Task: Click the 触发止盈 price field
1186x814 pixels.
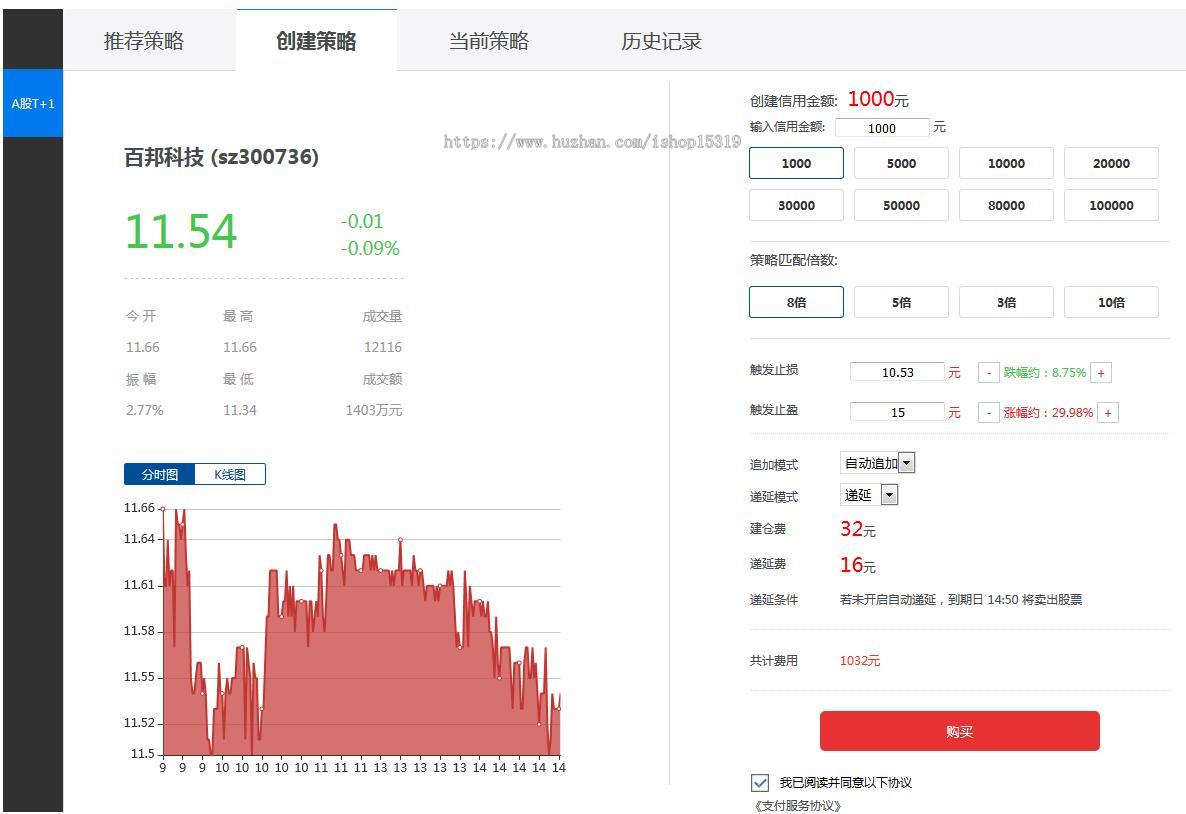Action: [x=897, y=412]
